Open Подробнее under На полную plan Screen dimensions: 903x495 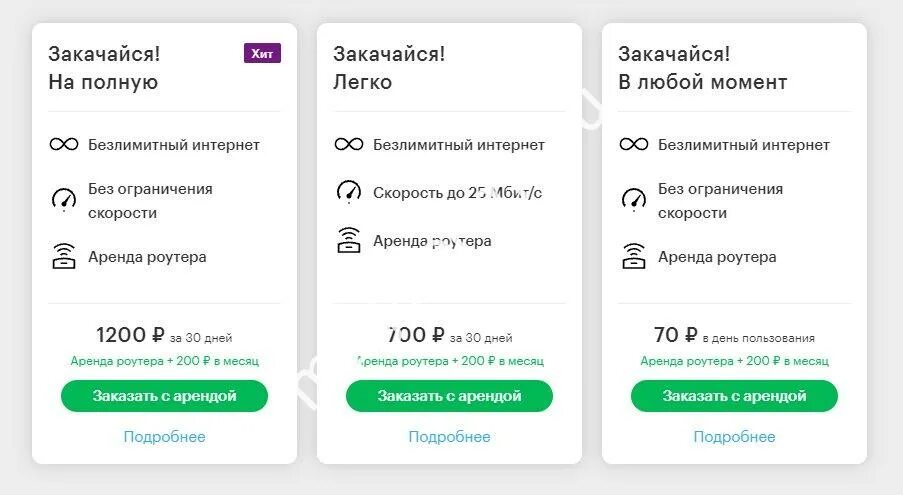(x=165, y=437)
